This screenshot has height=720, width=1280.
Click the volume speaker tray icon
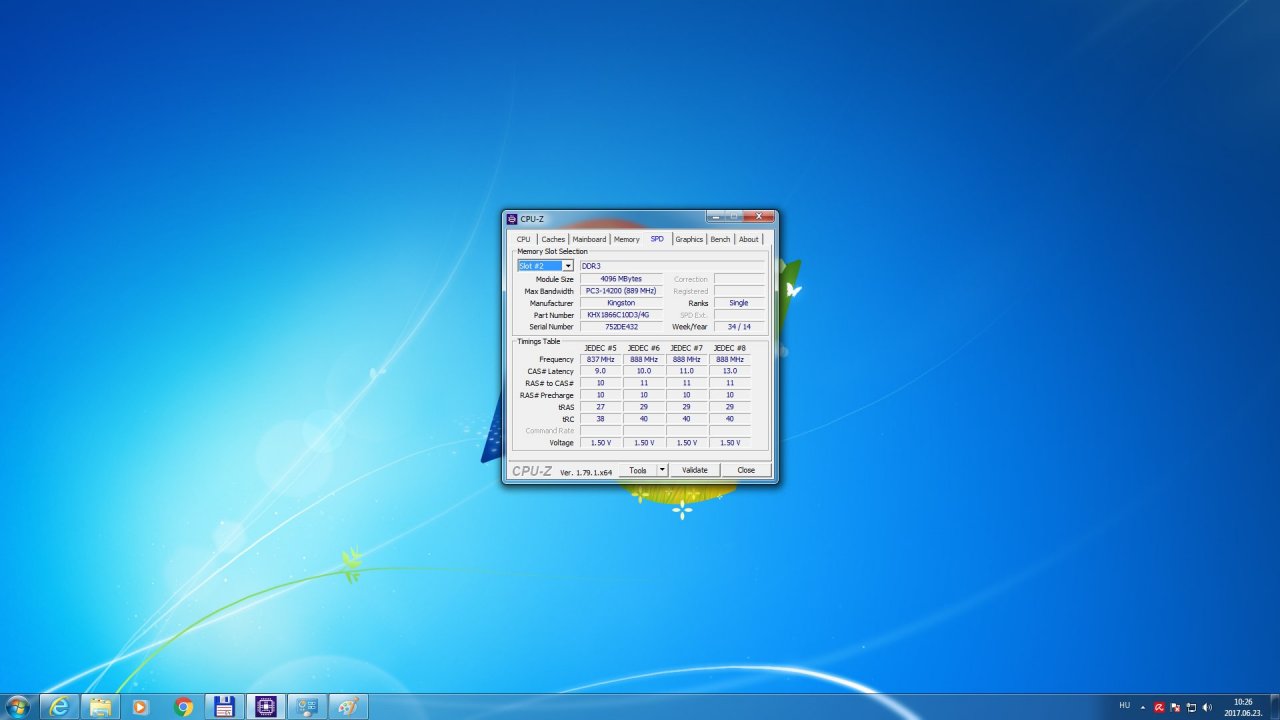pyautogui.click(x=1207, y=707)
